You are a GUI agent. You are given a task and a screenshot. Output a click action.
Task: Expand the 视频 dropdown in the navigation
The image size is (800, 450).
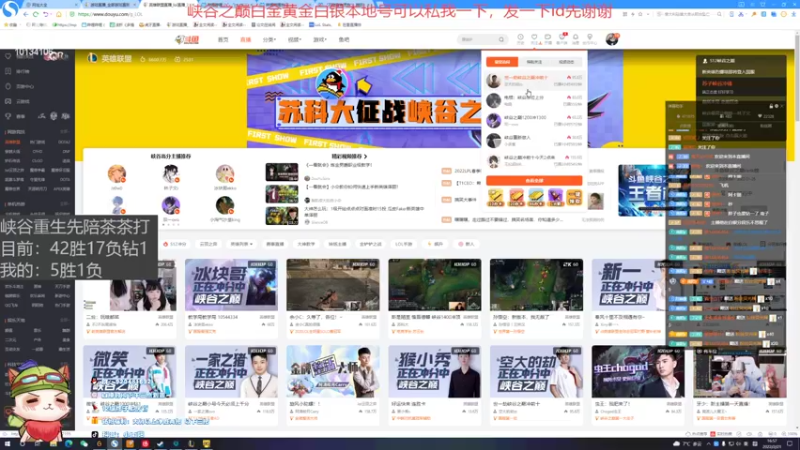pyautogui.click(x=294, y=39)
